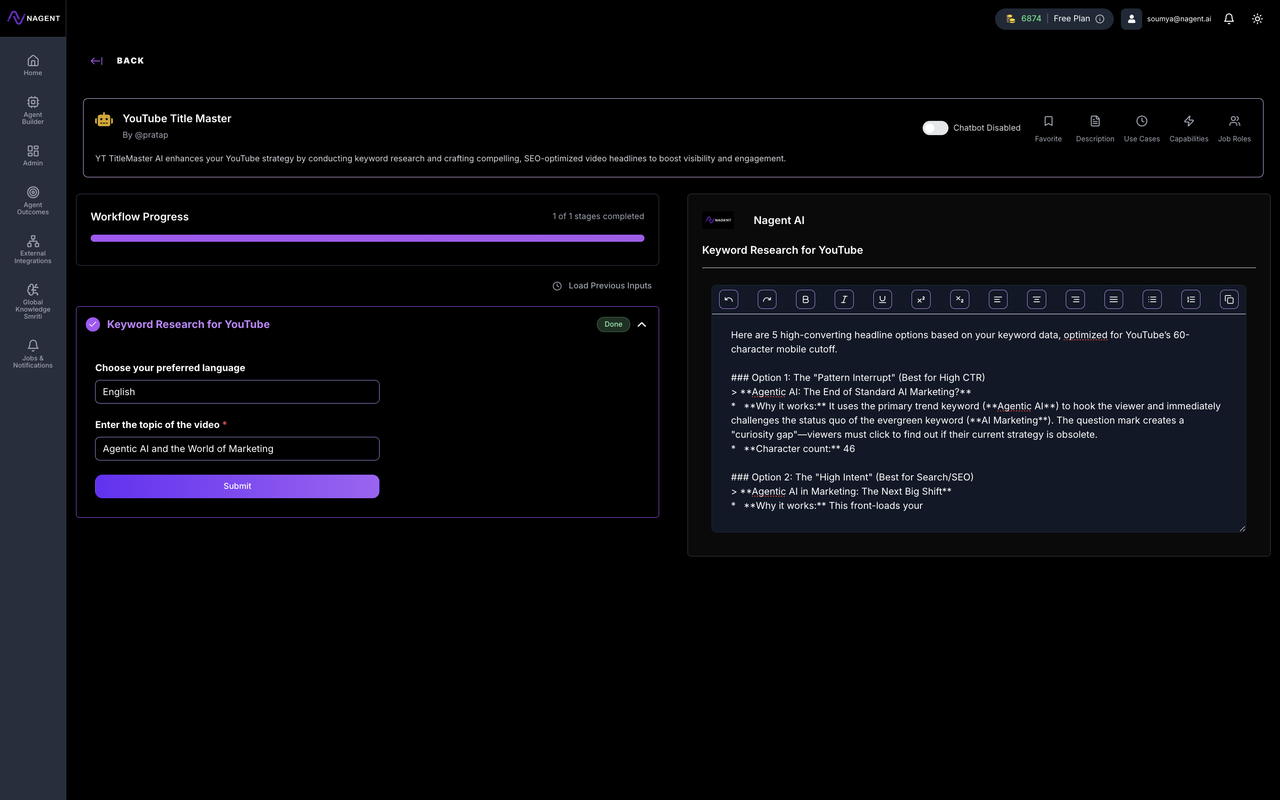Justify the text
Image resolution: width=1280 pixels, height=800 pixels.
pyautogui.click(x=1114, y=299)
